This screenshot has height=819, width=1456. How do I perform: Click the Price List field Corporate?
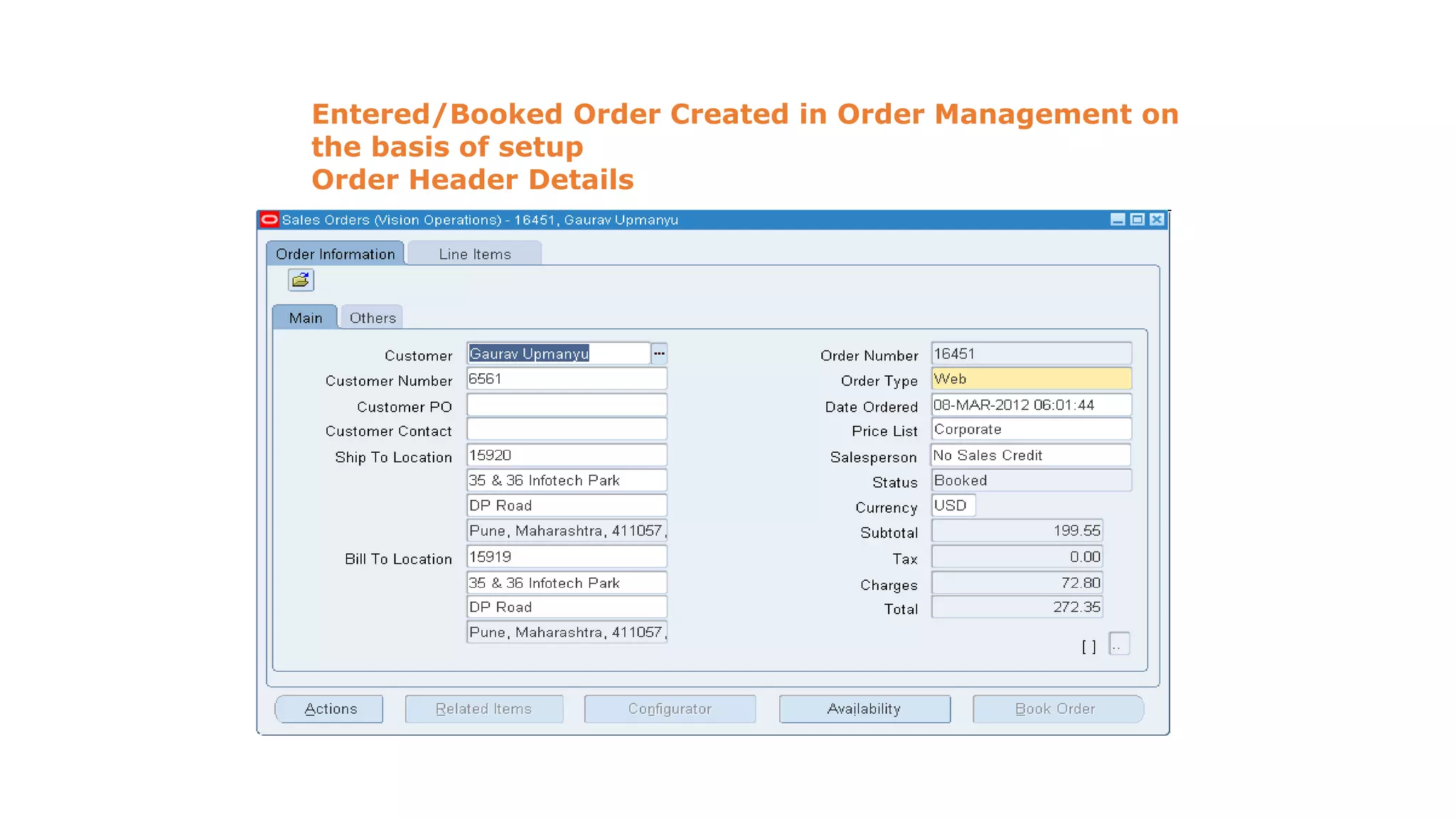[x=1032, y=429]
